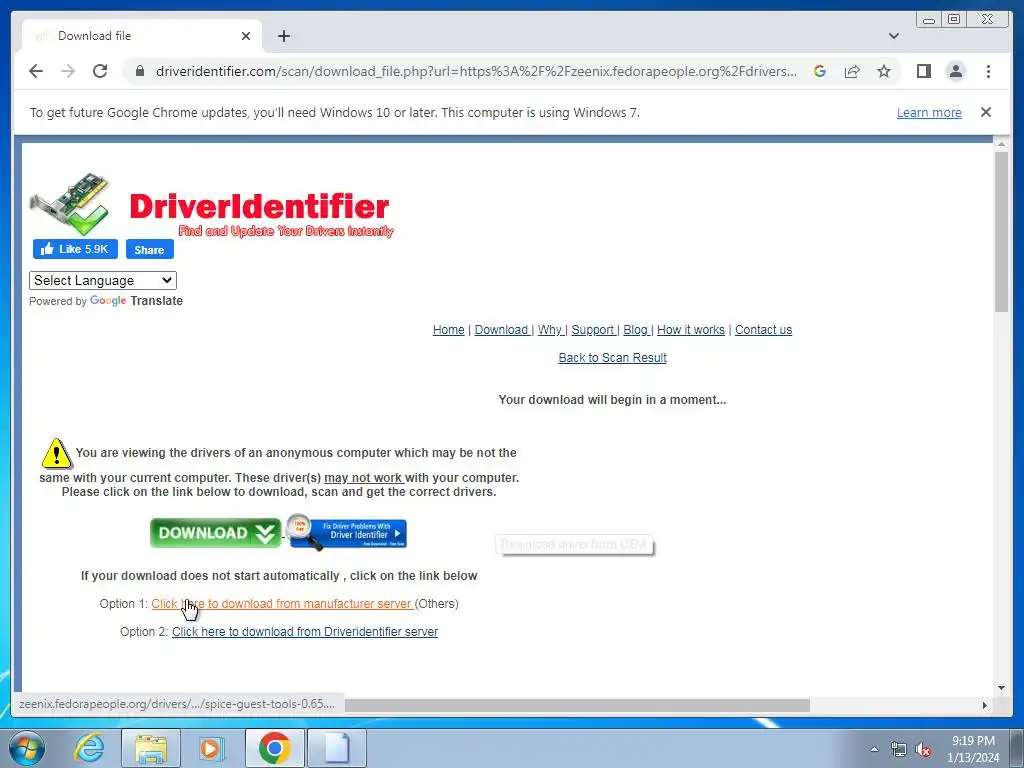Open Chrome side panel
Viewport: 1024px width, 768px height.
click(x=923, y=71)
